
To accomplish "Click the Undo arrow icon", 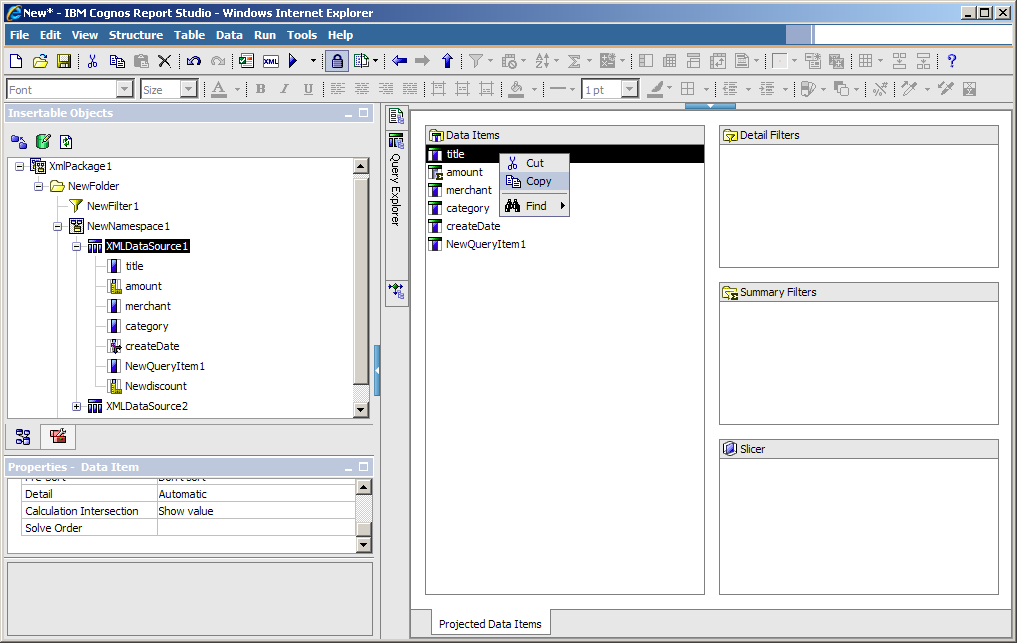I will [x=193, y=61].
